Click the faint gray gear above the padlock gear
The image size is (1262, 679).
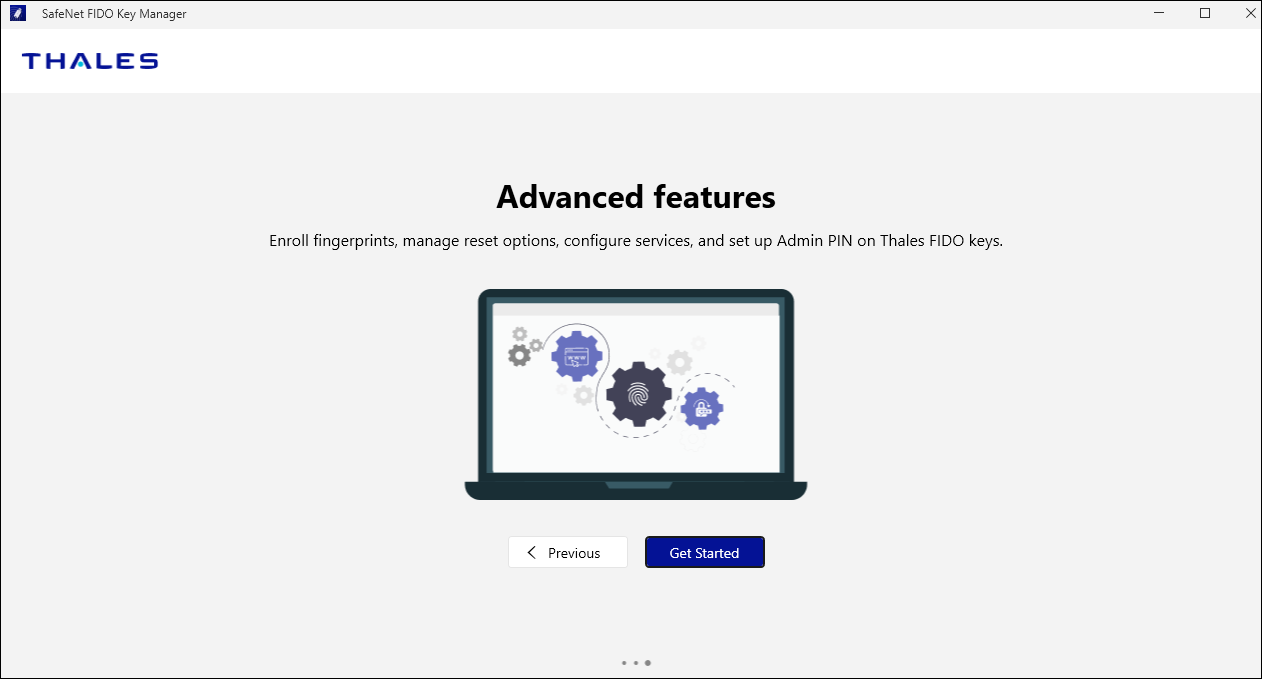[680, 361]
